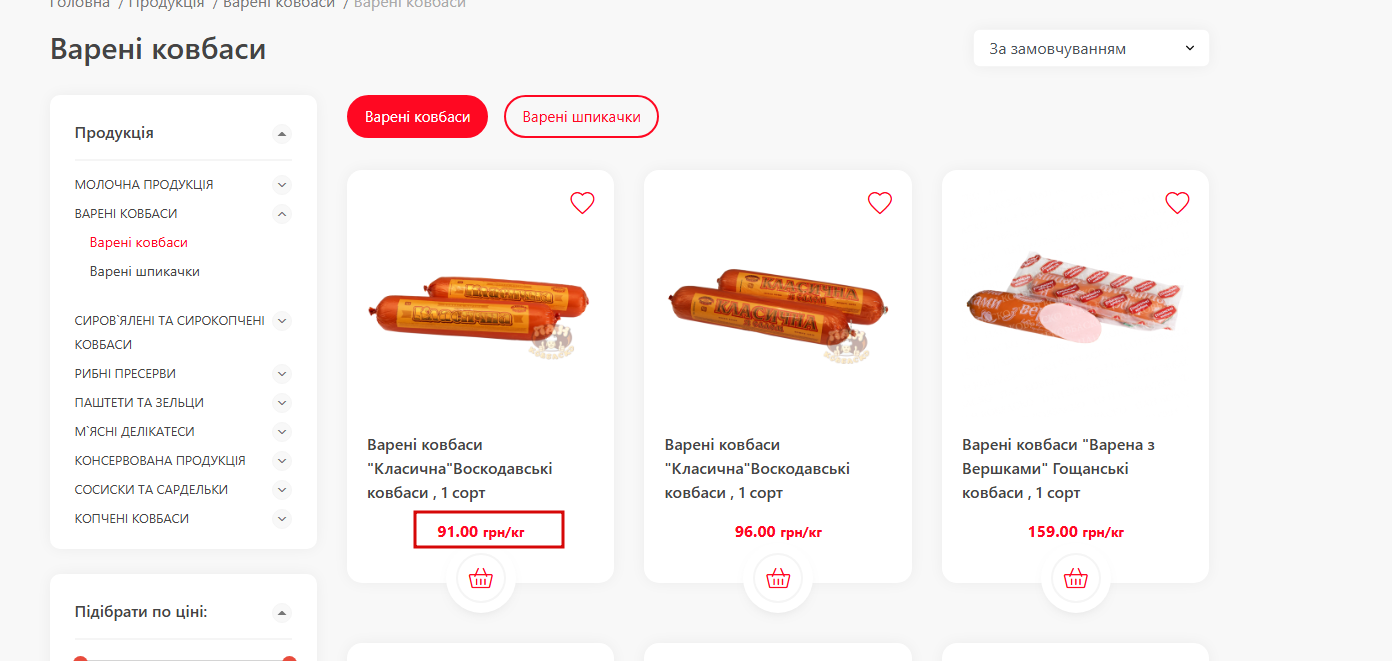
Task: Open "Варена з Вершками" product image
Action: pyautogui.click(x=1075, y=300)
